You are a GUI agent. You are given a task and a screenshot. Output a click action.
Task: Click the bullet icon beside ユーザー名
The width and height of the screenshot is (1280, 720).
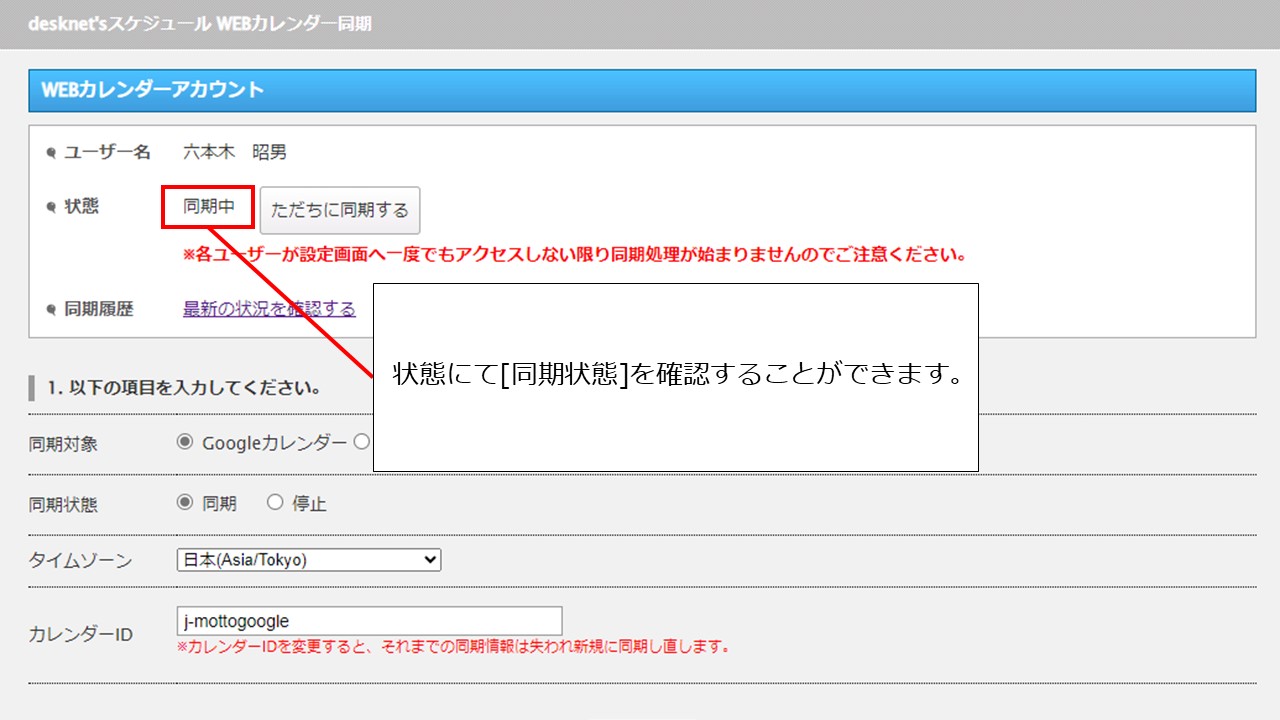click(51, 153)
